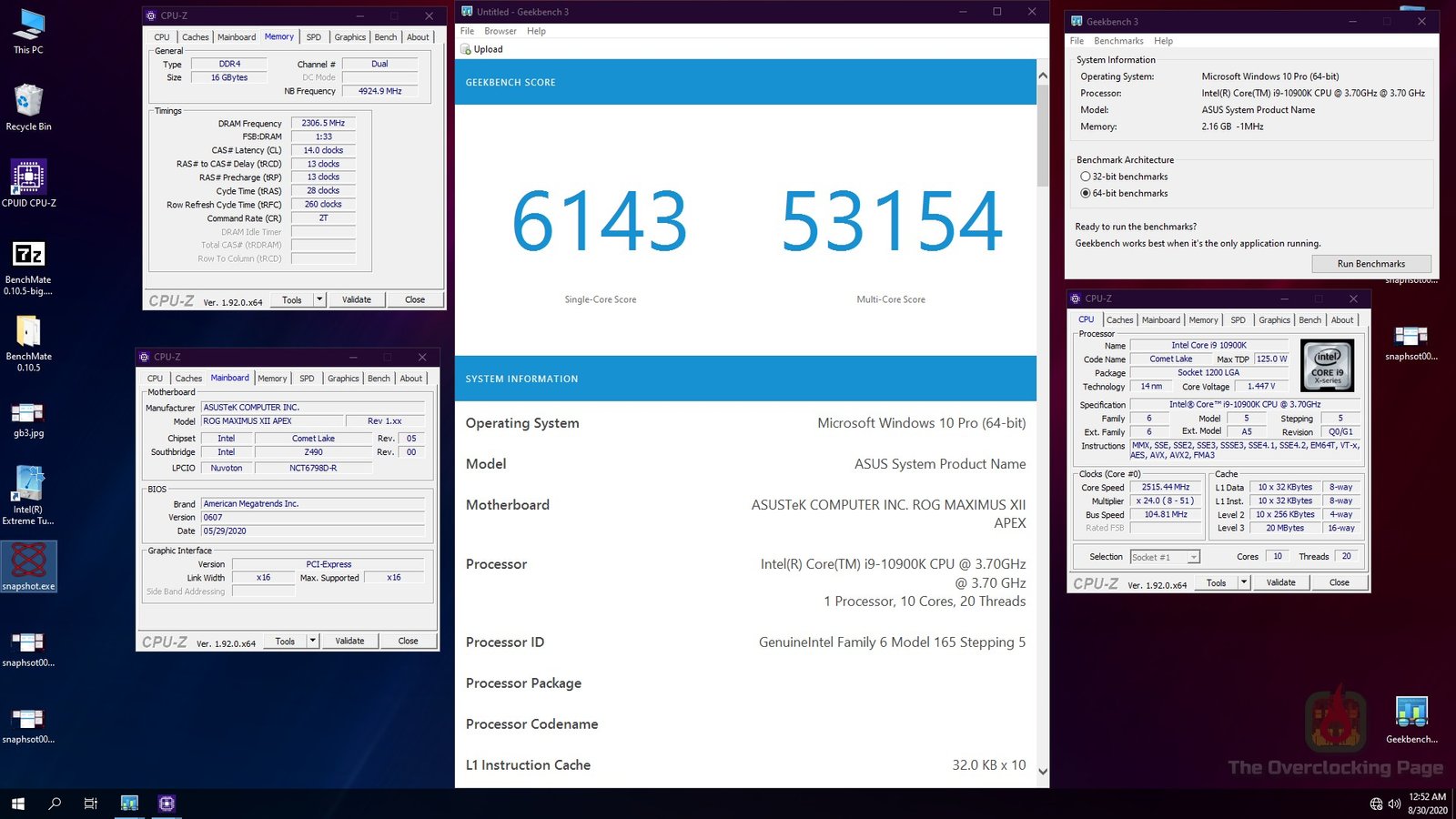Open the BenchMate 0.10.5 7z archive icon
This screenshot has height=819, width=1456.
(28, 256)
